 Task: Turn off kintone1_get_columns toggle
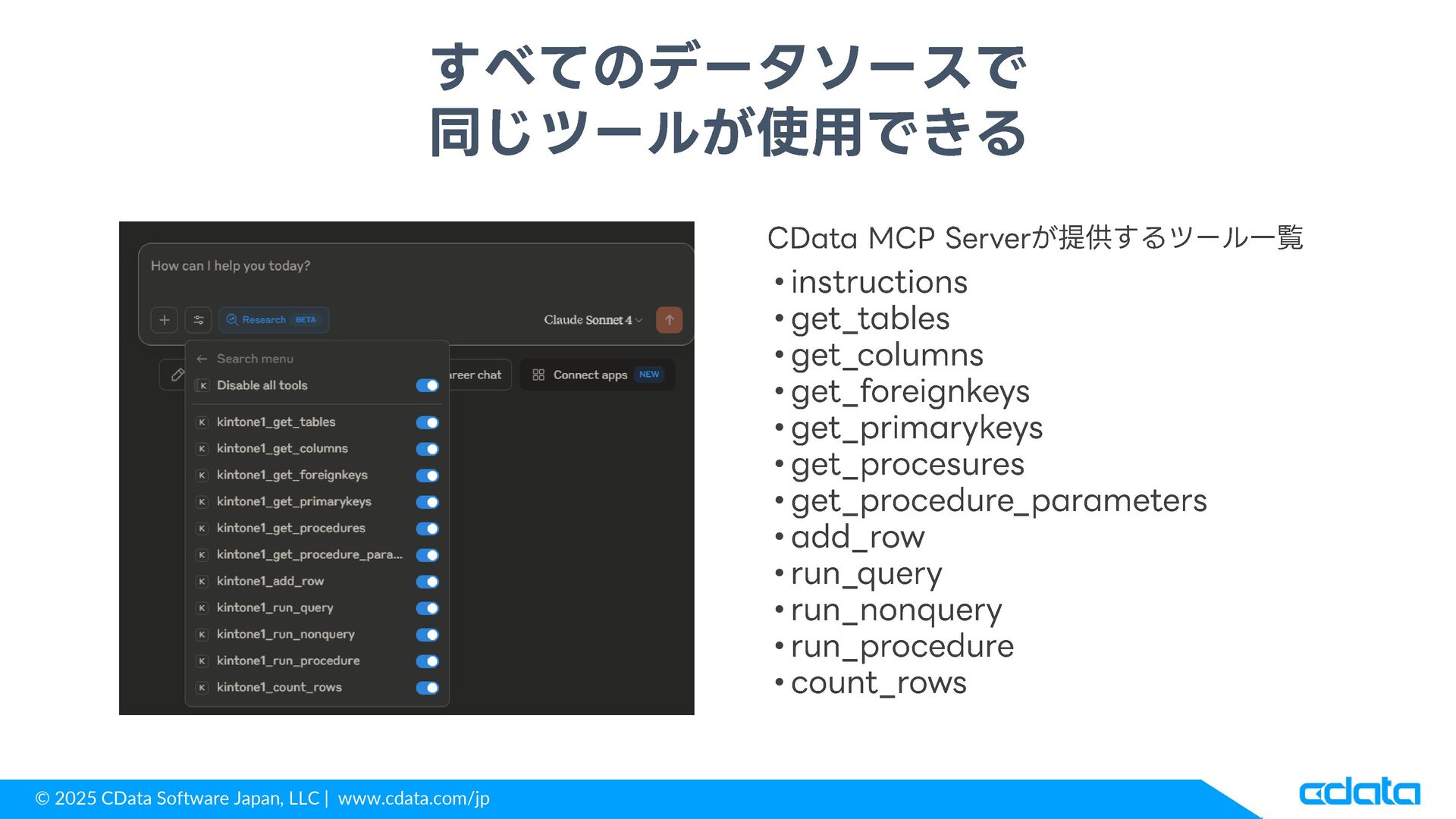[427, 449]
